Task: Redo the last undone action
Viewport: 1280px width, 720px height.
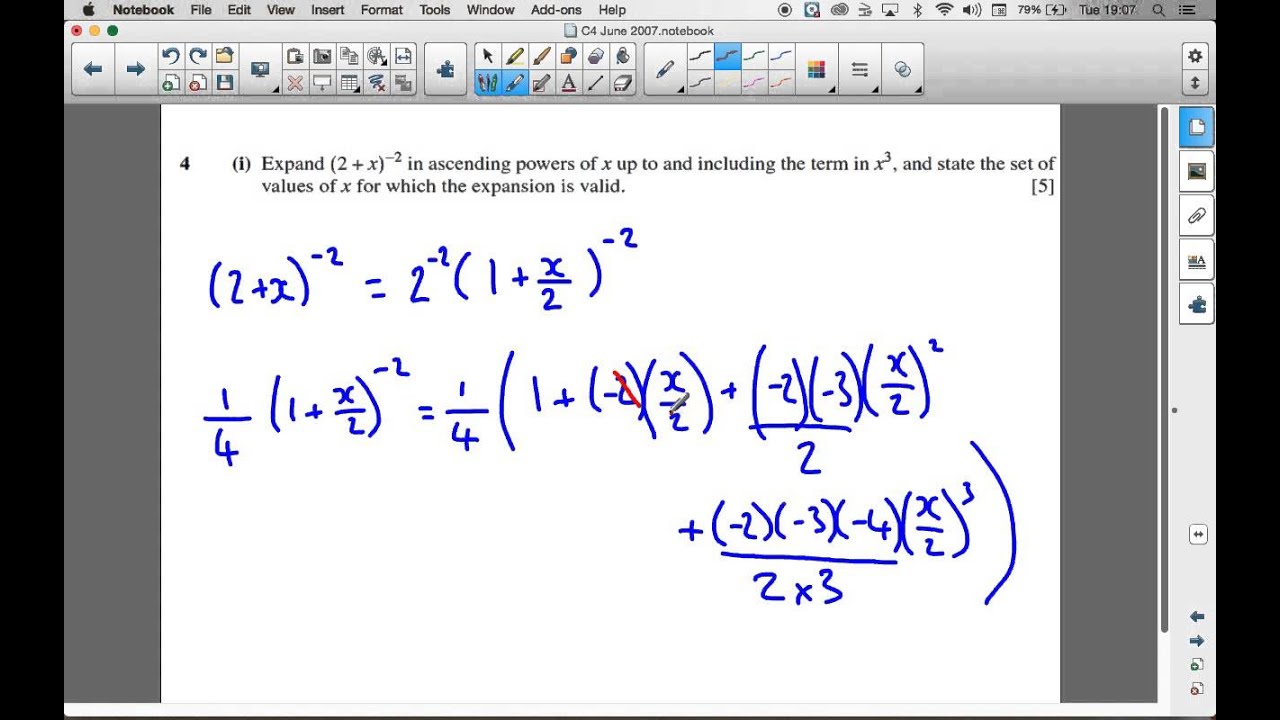Action: (198, 56)
